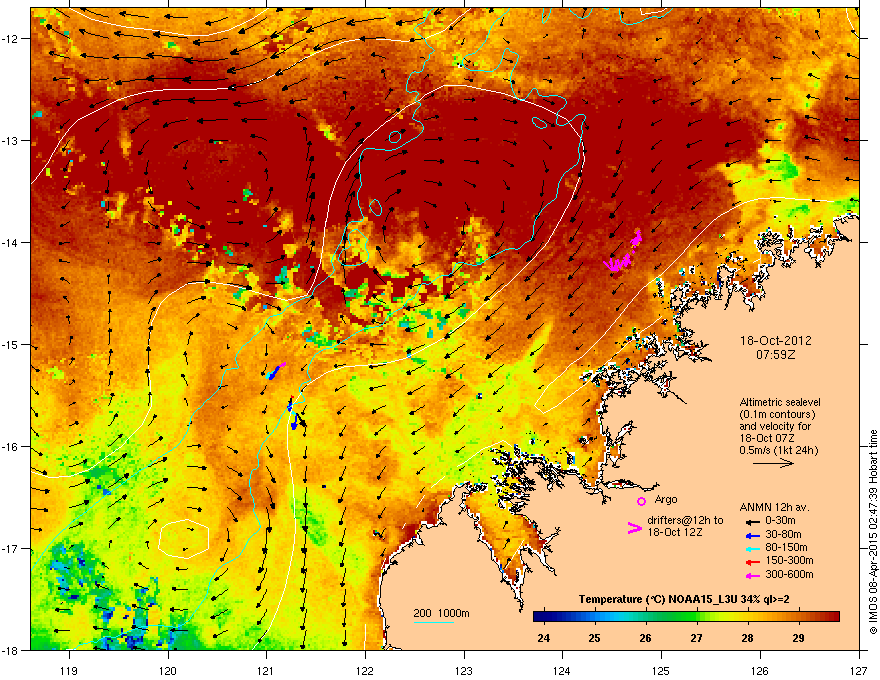Click the '18-Oct 07Z' legend line
880x680 pixels.
click(767, 438)
